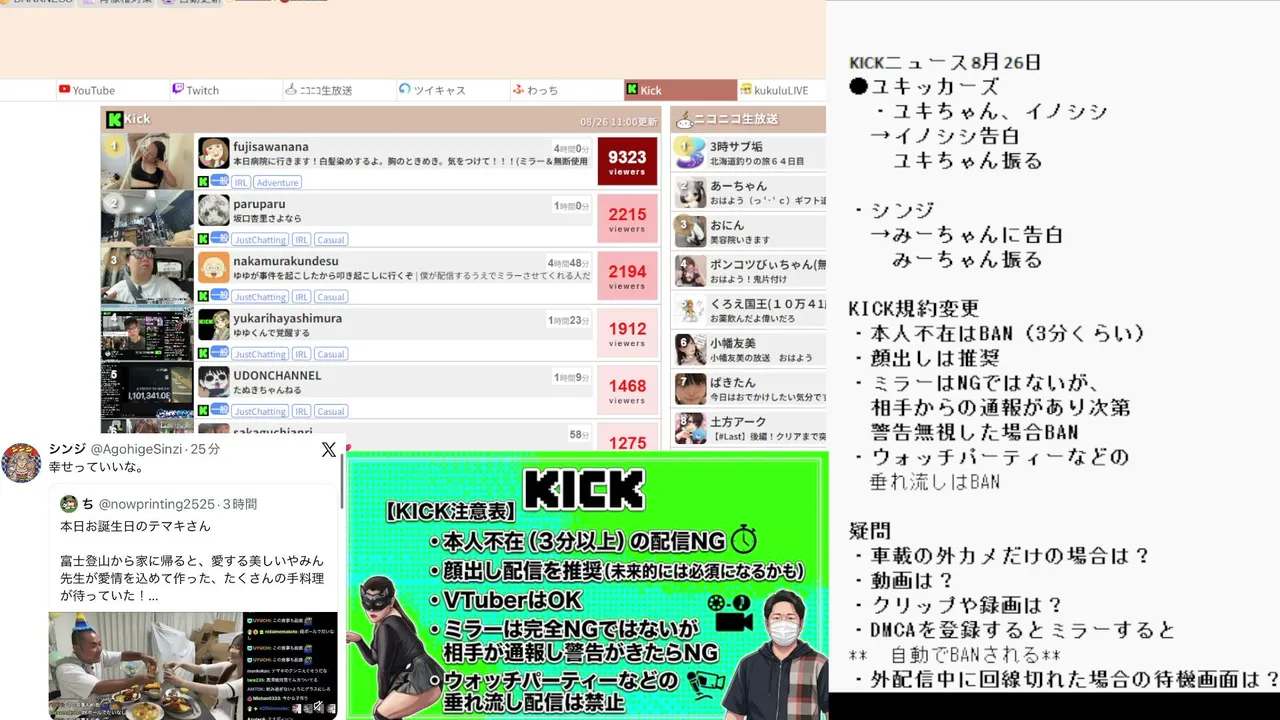Click the @nowprinting2525 handle in quoted tweet
This screenshot has height=720, width=1280.
158,504
